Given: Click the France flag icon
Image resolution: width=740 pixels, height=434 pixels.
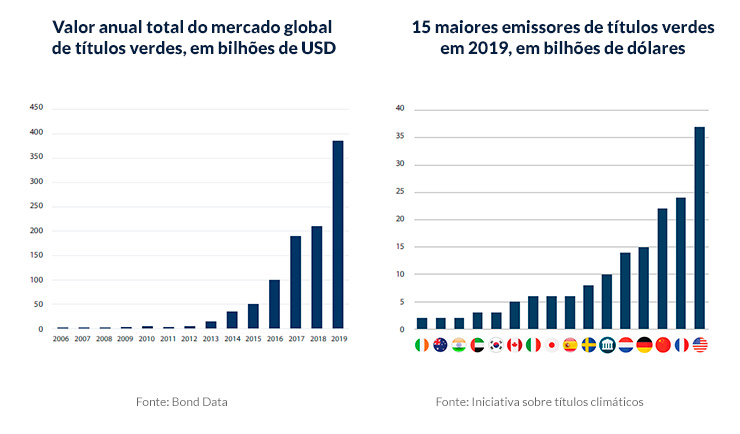Looking at the screenshot, I should (x=681, y=345).
